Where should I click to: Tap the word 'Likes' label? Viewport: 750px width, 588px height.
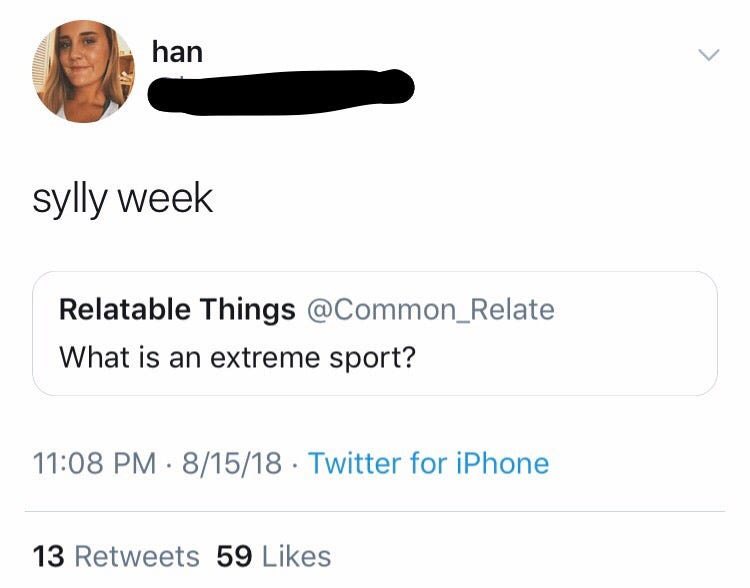point(297,556)
